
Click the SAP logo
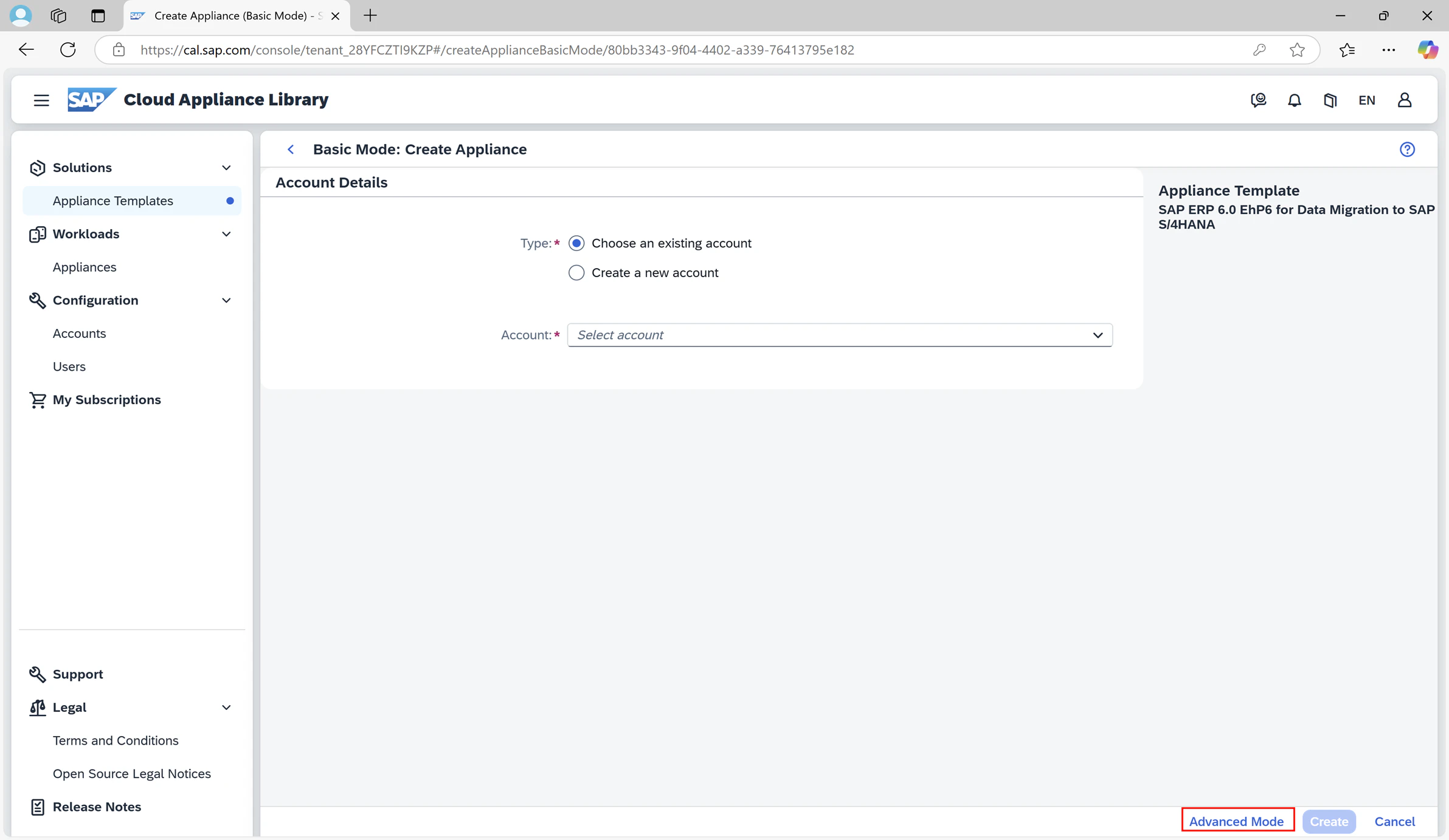tap(91, 100)
